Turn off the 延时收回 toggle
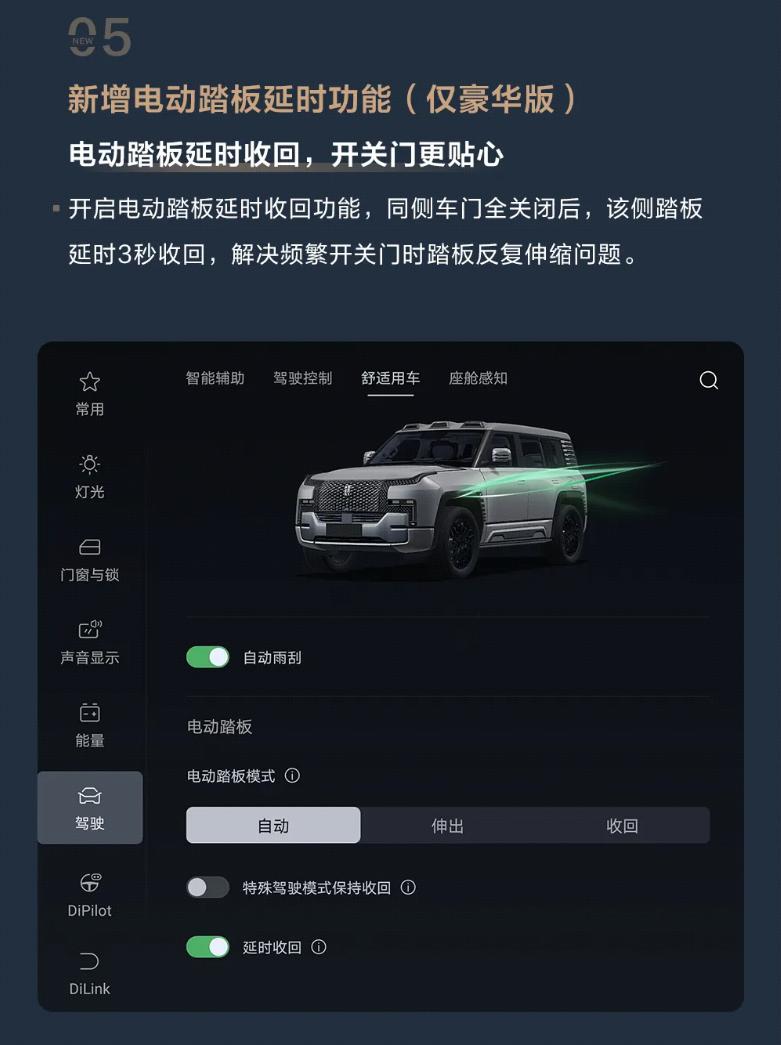Screen dimensions: 781x1045 [208, 947]
